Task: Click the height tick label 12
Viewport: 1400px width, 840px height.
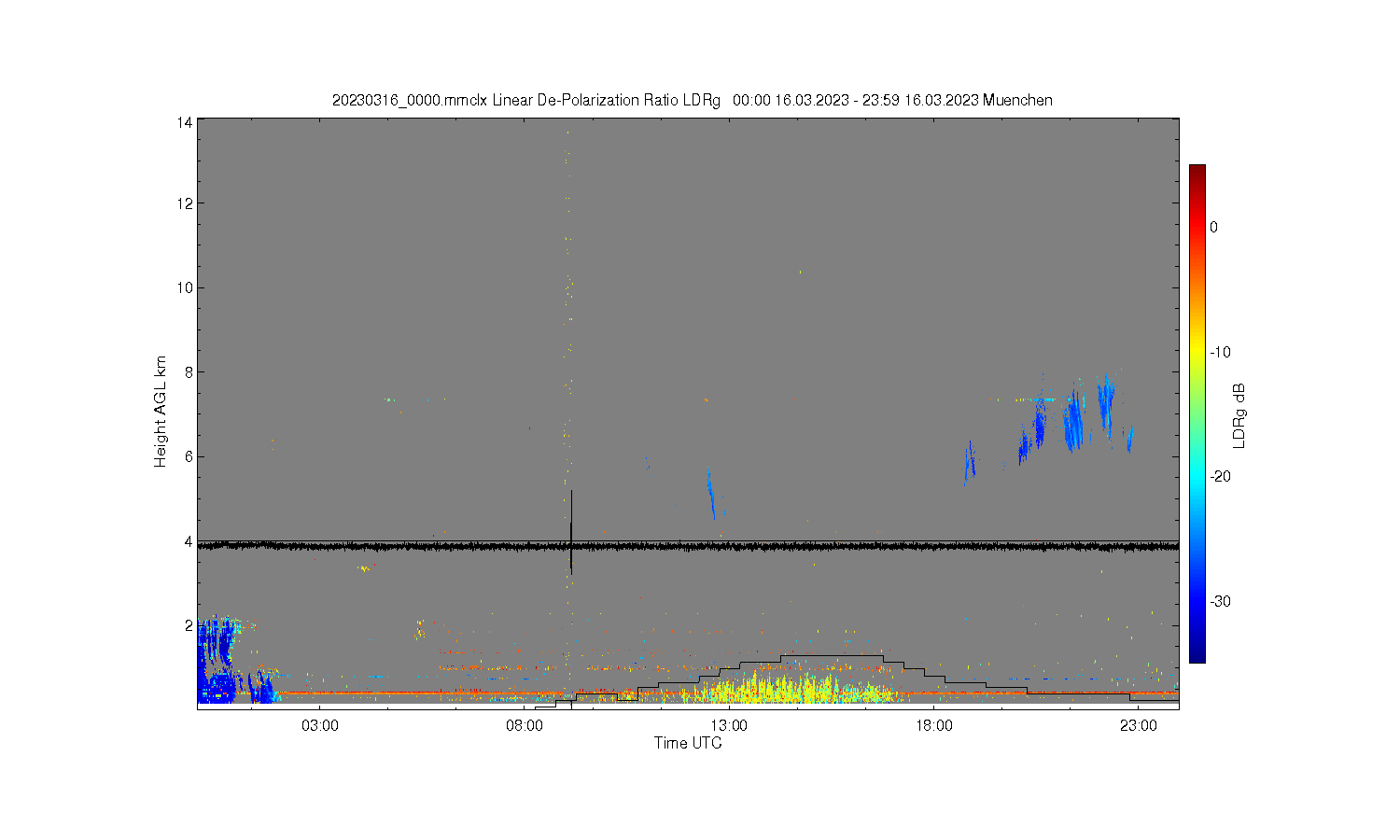Action: pyautogui.click(x=185, y=203)
